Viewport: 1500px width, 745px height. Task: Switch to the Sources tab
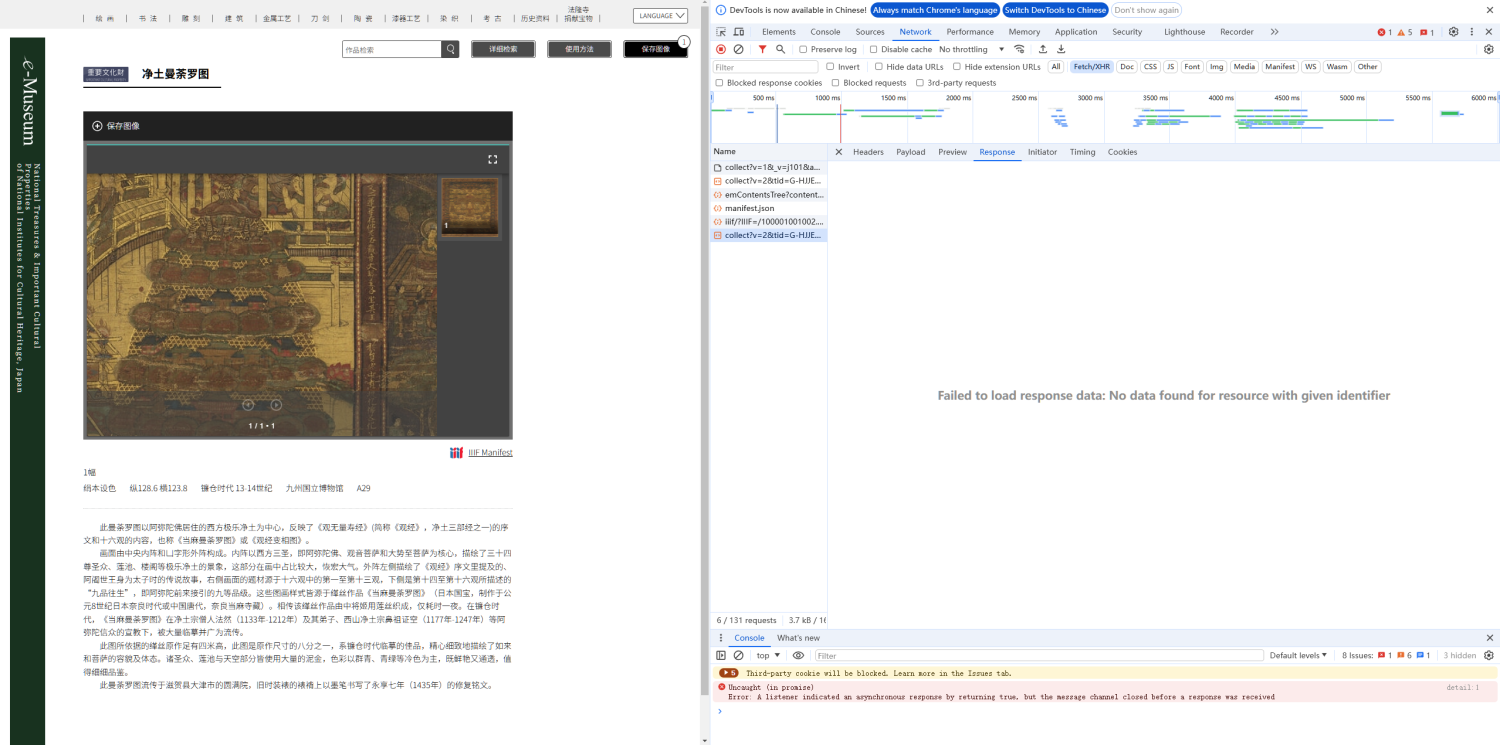point(870,32)
